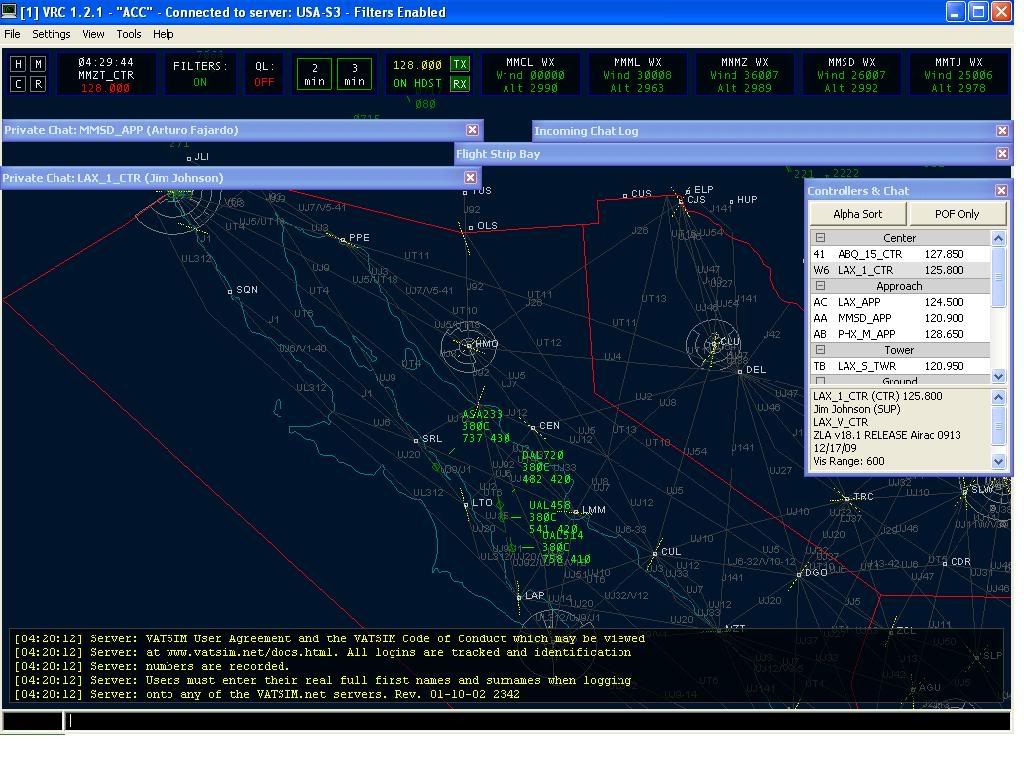Open the Settings menu
Image resolution: width=1024 pixels, height=768 pixels.
51,34
